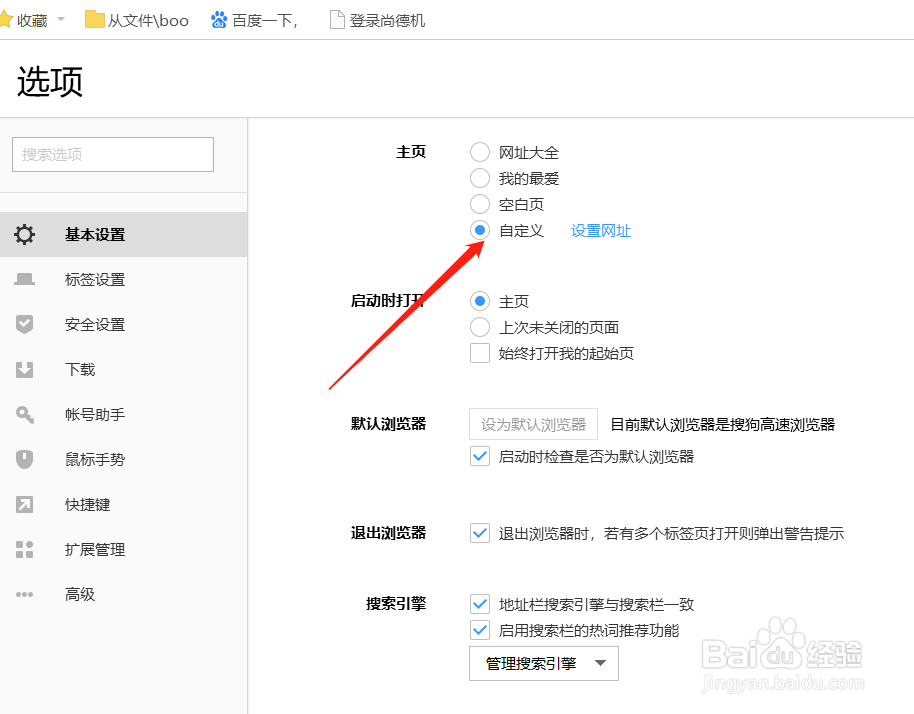Screen dimensions: 914x714
Task: Click the star 收藏 icon in bookmarks bar
Action: point(5,20)
